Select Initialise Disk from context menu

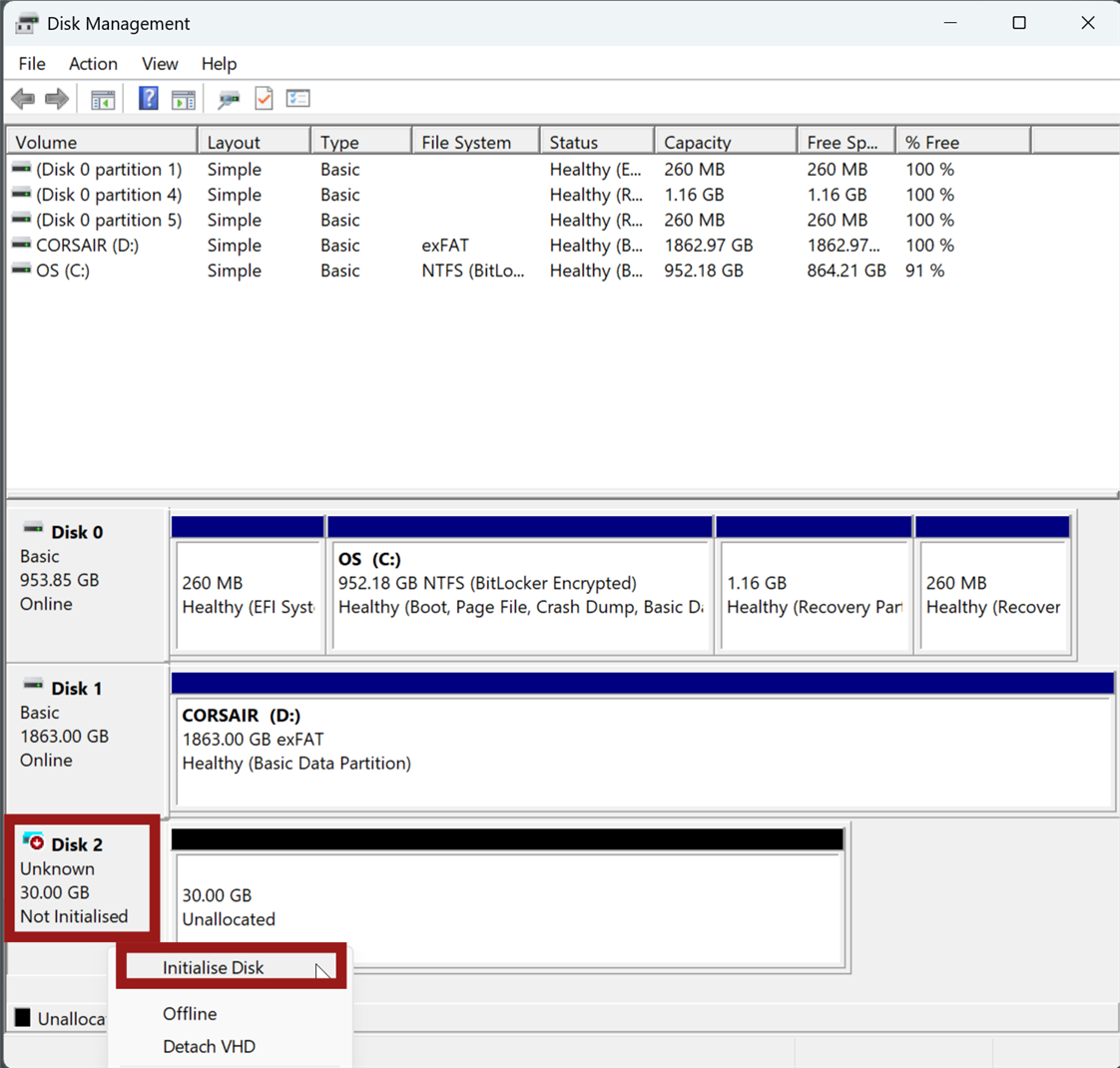214,967
